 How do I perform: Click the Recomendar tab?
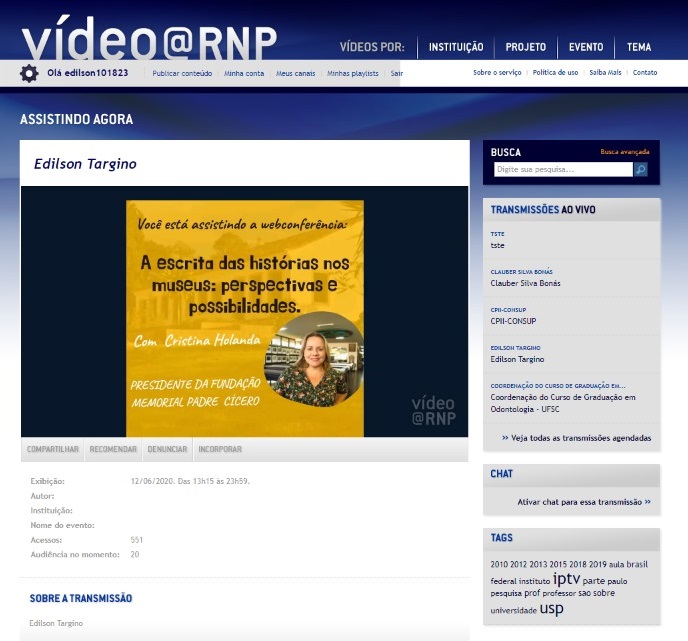[x=113, y=450]
